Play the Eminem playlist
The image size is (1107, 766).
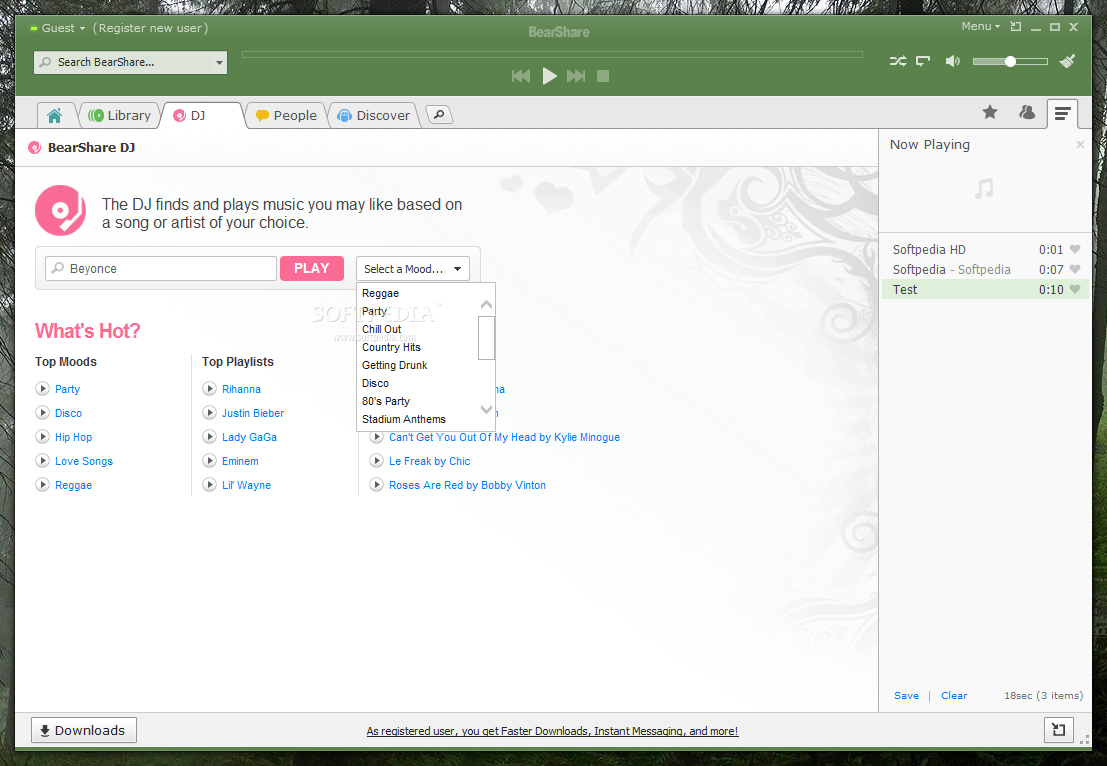(x=210, y=460)
